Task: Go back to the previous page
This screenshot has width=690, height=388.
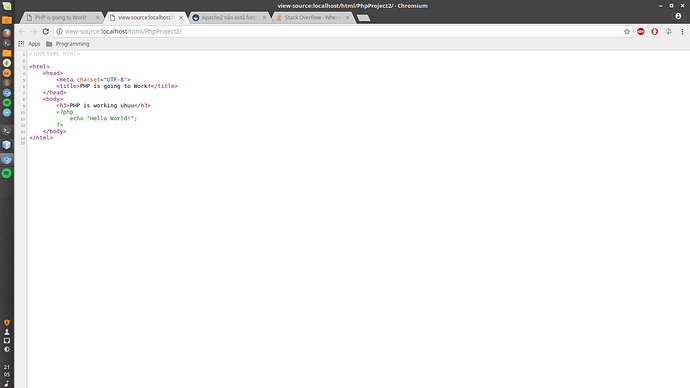Action: point(22,31)
